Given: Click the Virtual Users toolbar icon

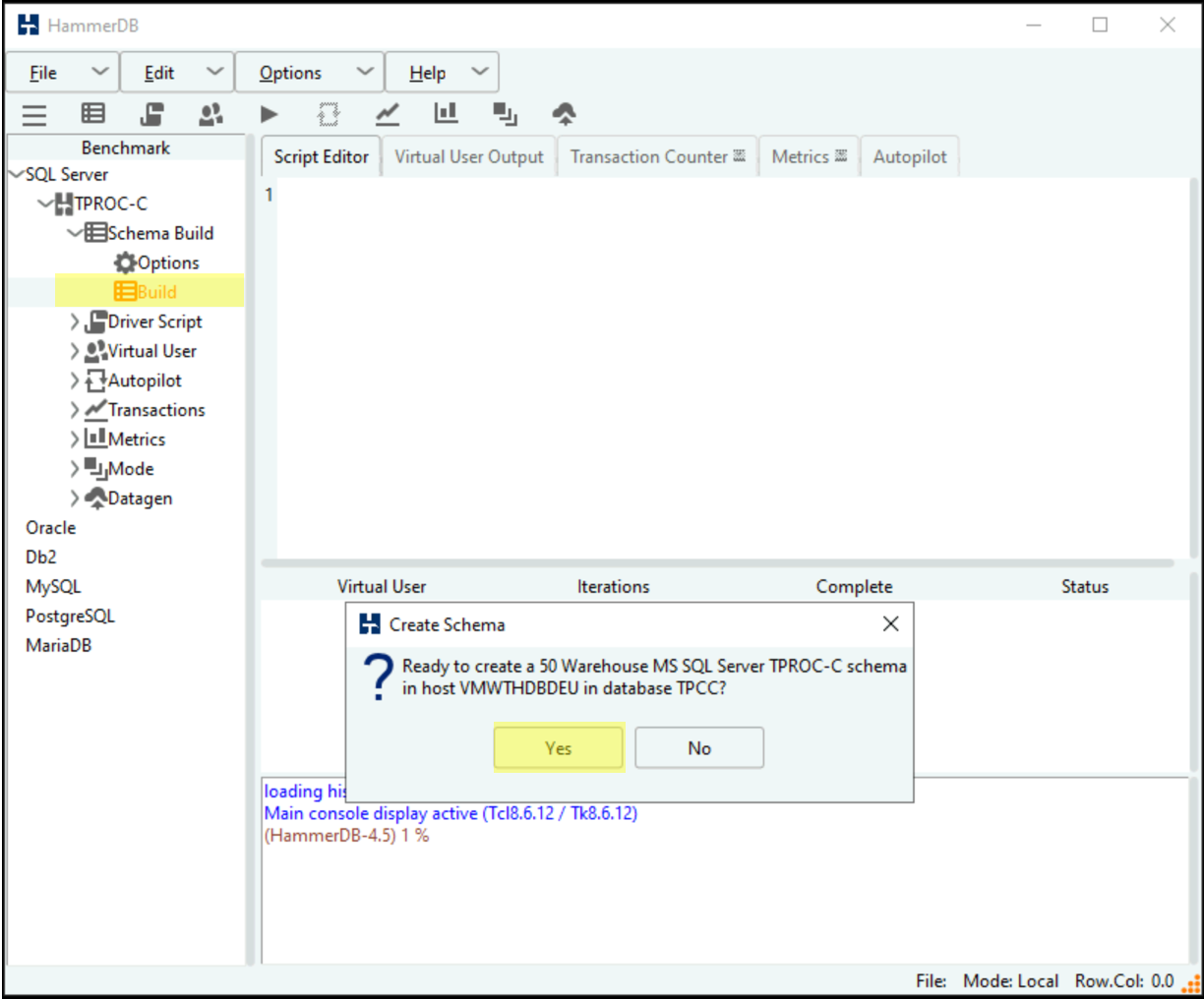Looking at the screenshot, I should [x=211, y=114].
